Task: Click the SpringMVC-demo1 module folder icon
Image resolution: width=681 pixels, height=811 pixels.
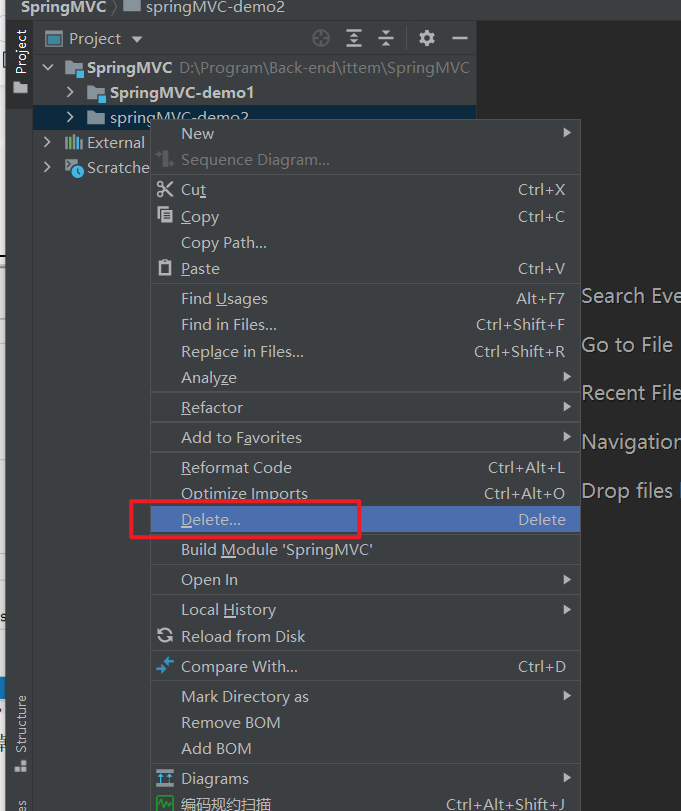Action: (x=96, y=93)
